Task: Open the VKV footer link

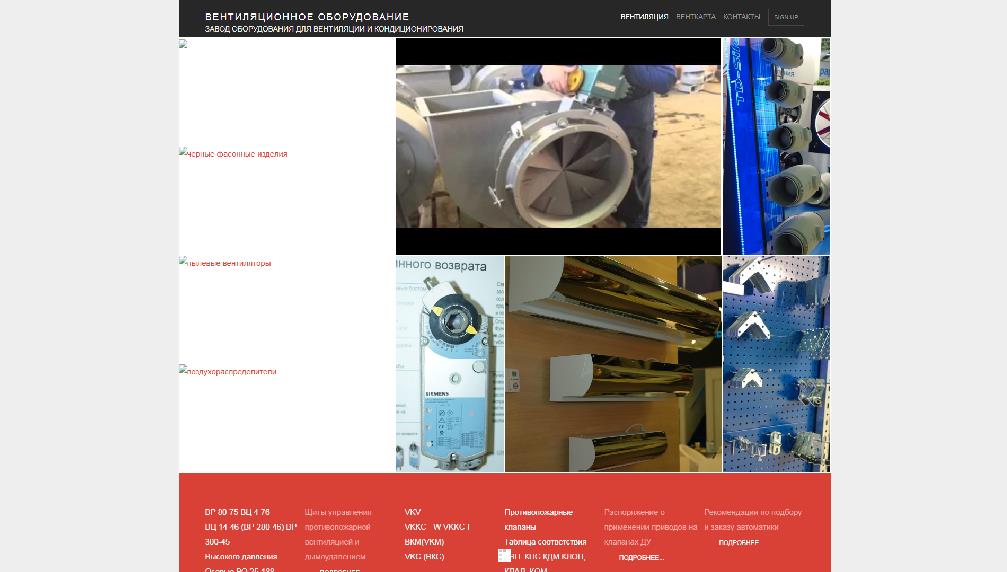Action: [x=412, y=512]
